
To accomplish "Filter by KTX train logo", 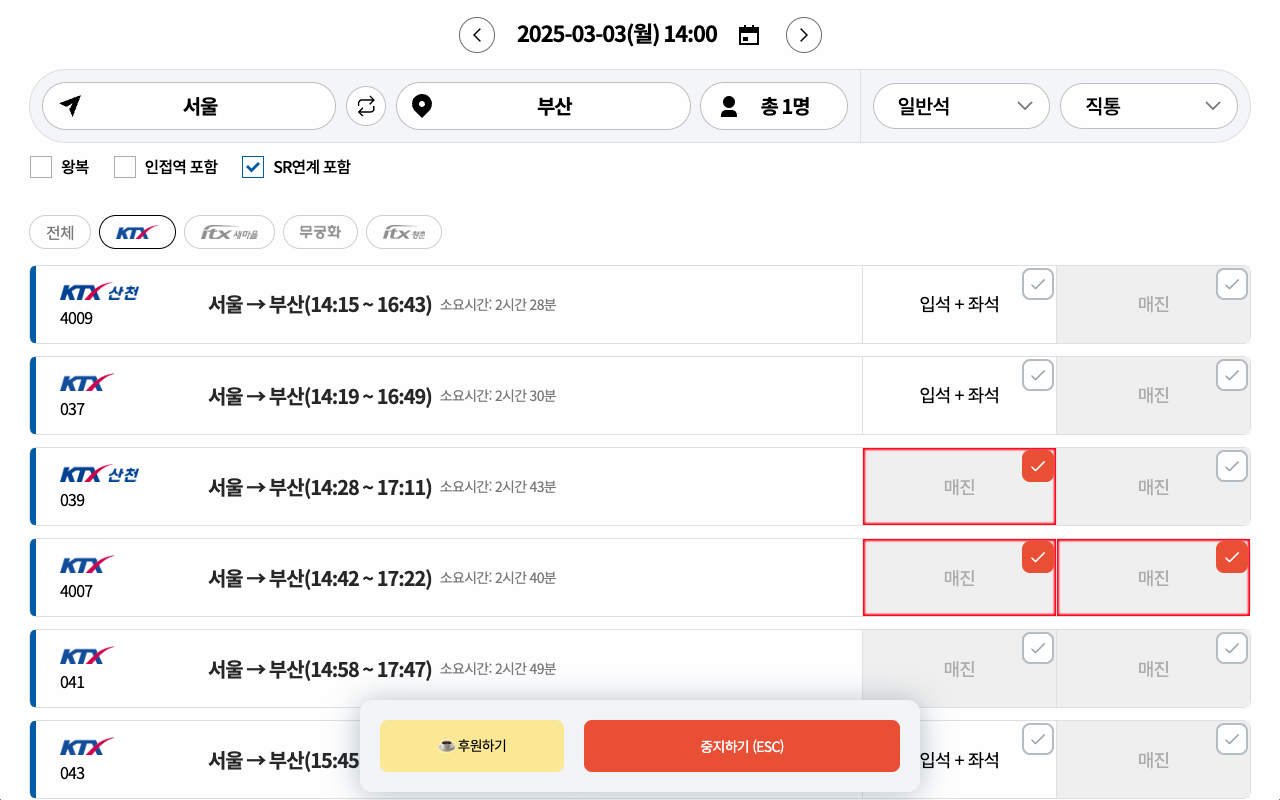I will pos(137,232).
